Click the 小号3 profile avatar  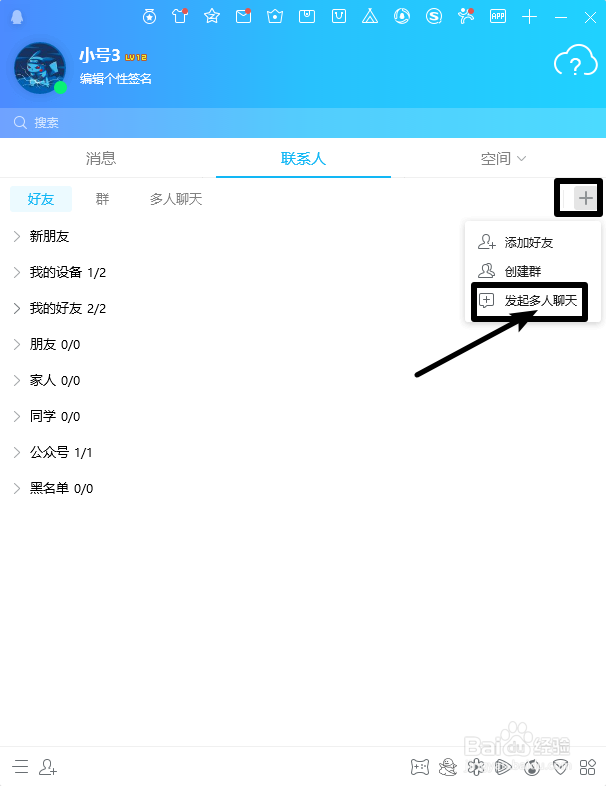40,68
